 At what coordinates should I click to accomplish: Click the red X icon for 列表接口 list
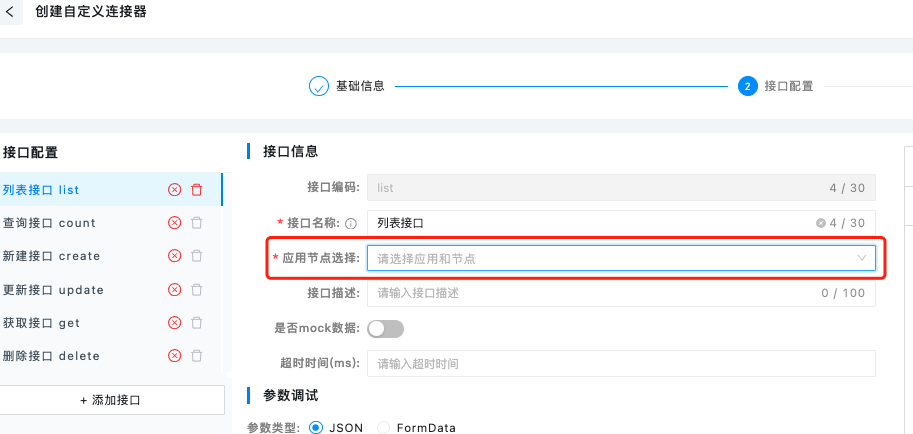[x=174, y=190]
